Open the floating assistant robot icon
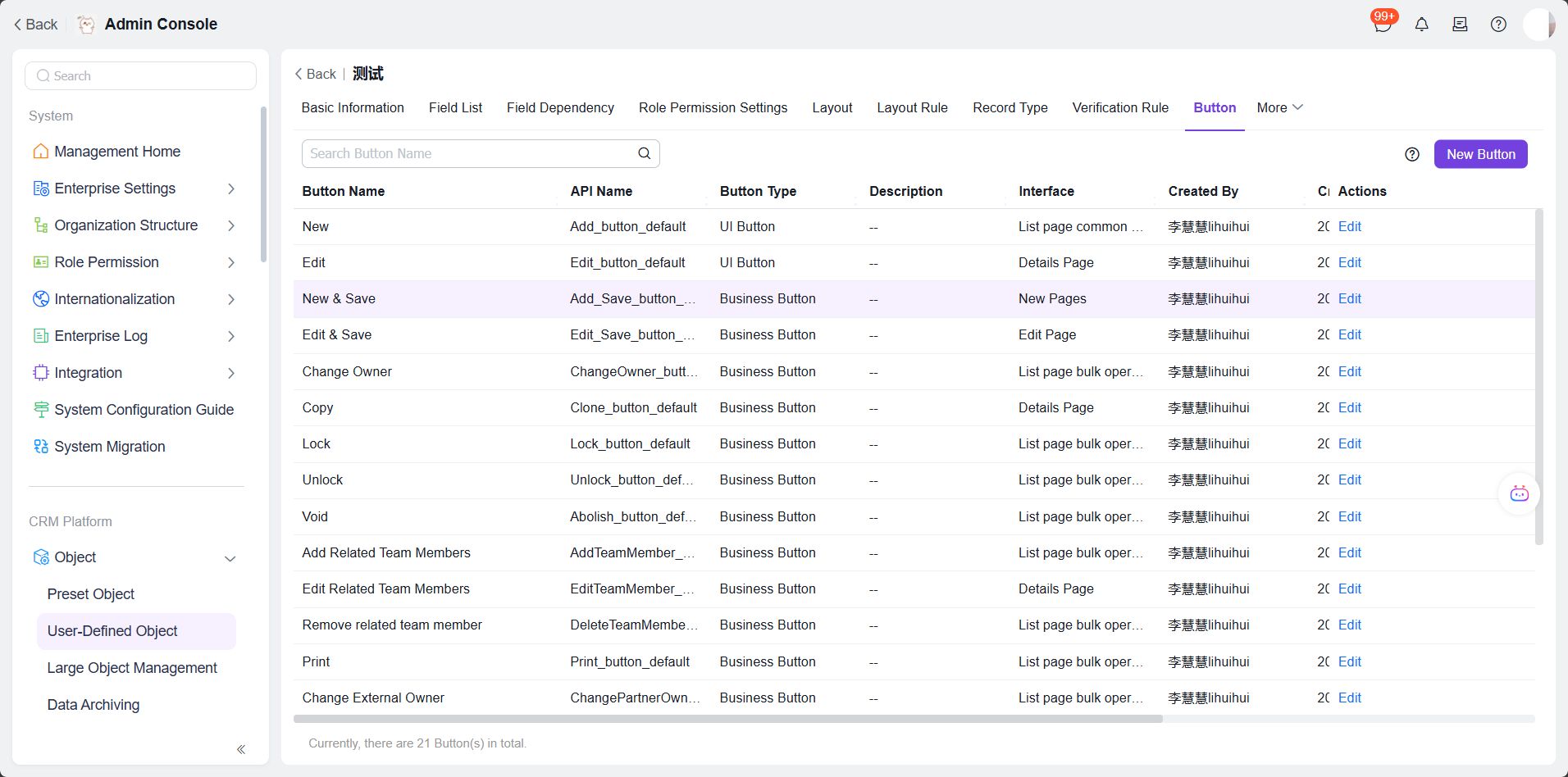Screen dimensions: 1568x777 (x=1518, y=493)
